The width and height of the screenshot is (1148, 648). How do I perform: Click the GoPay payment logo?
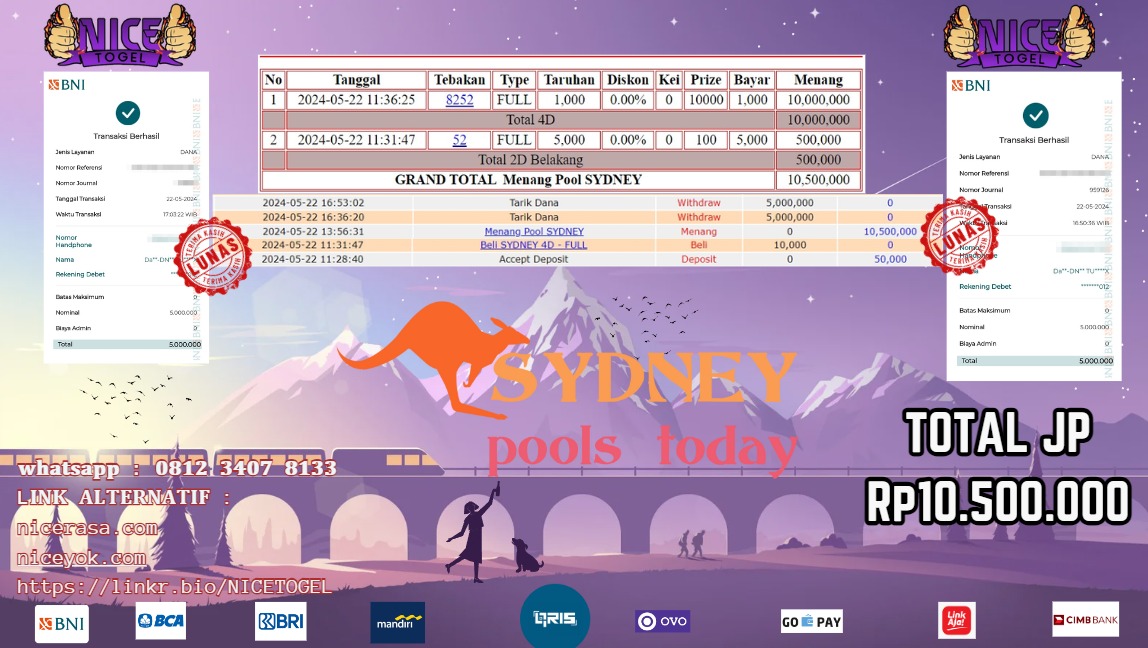pyautogui.click(x=811, y=621)
